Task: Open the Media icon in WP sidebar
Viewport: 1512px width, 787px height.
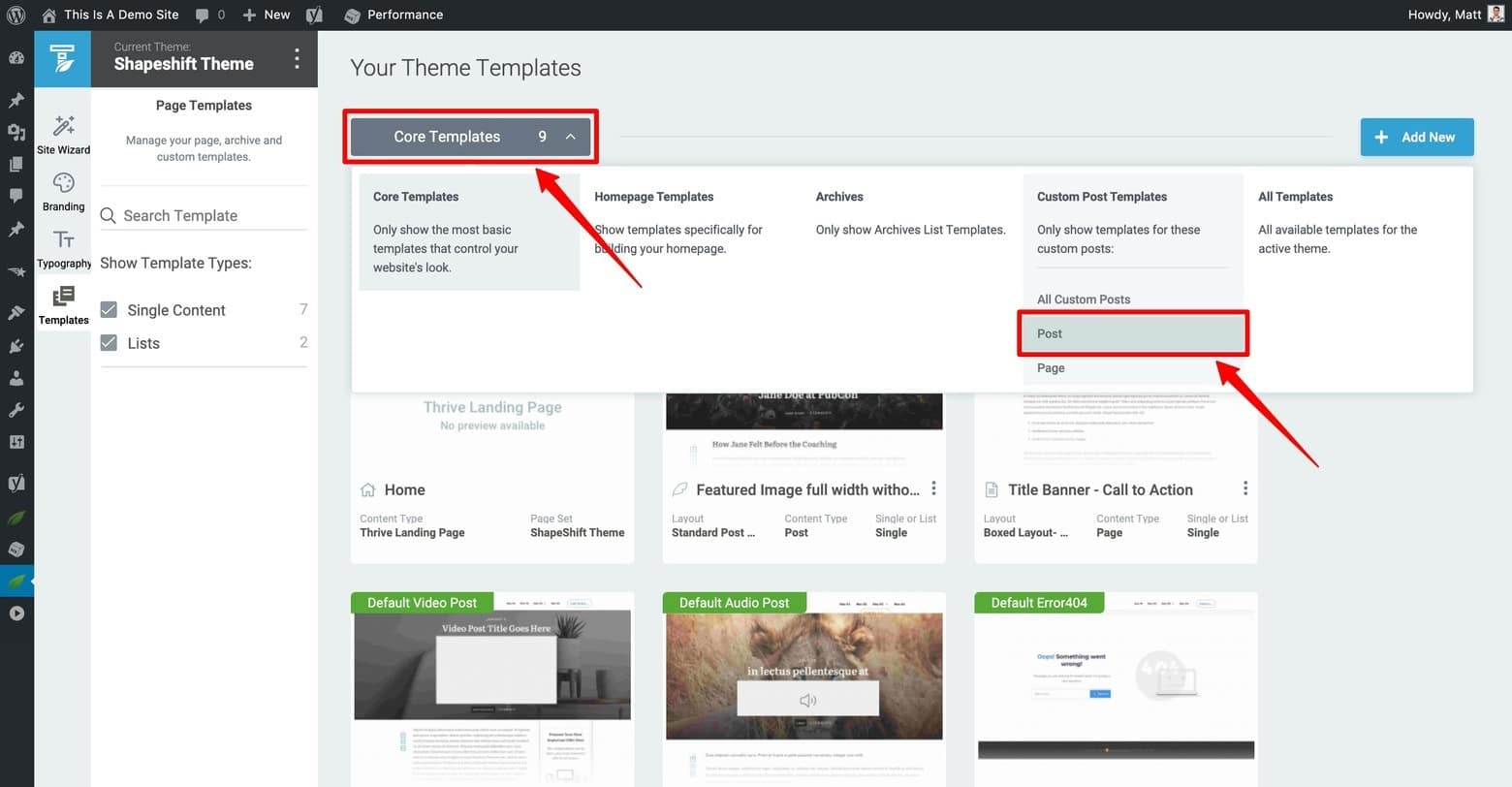Action: pyautogui.click(x=16, y=132)
